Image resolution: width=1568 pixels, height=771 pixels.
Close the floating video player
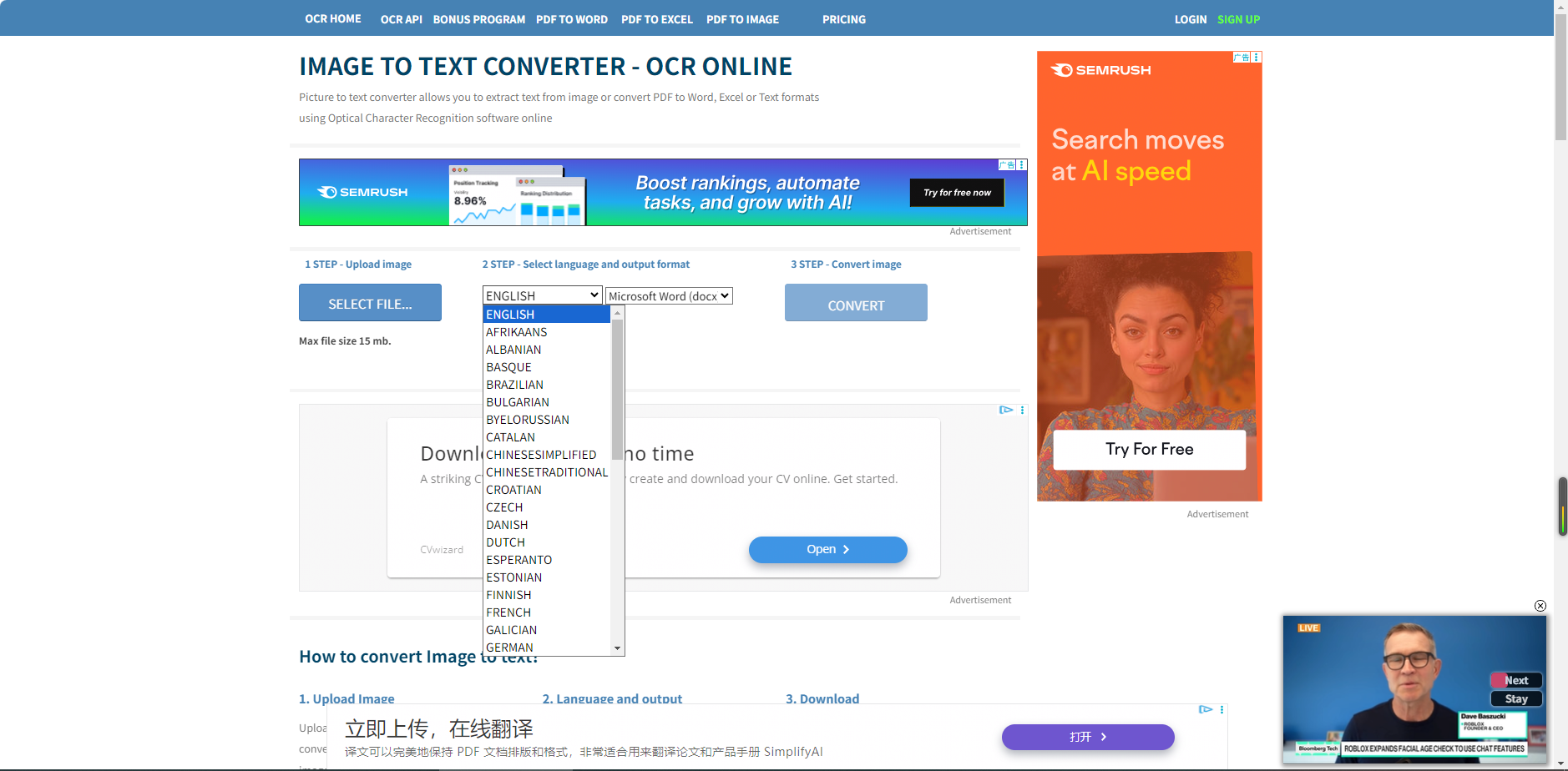[1540, 606]
